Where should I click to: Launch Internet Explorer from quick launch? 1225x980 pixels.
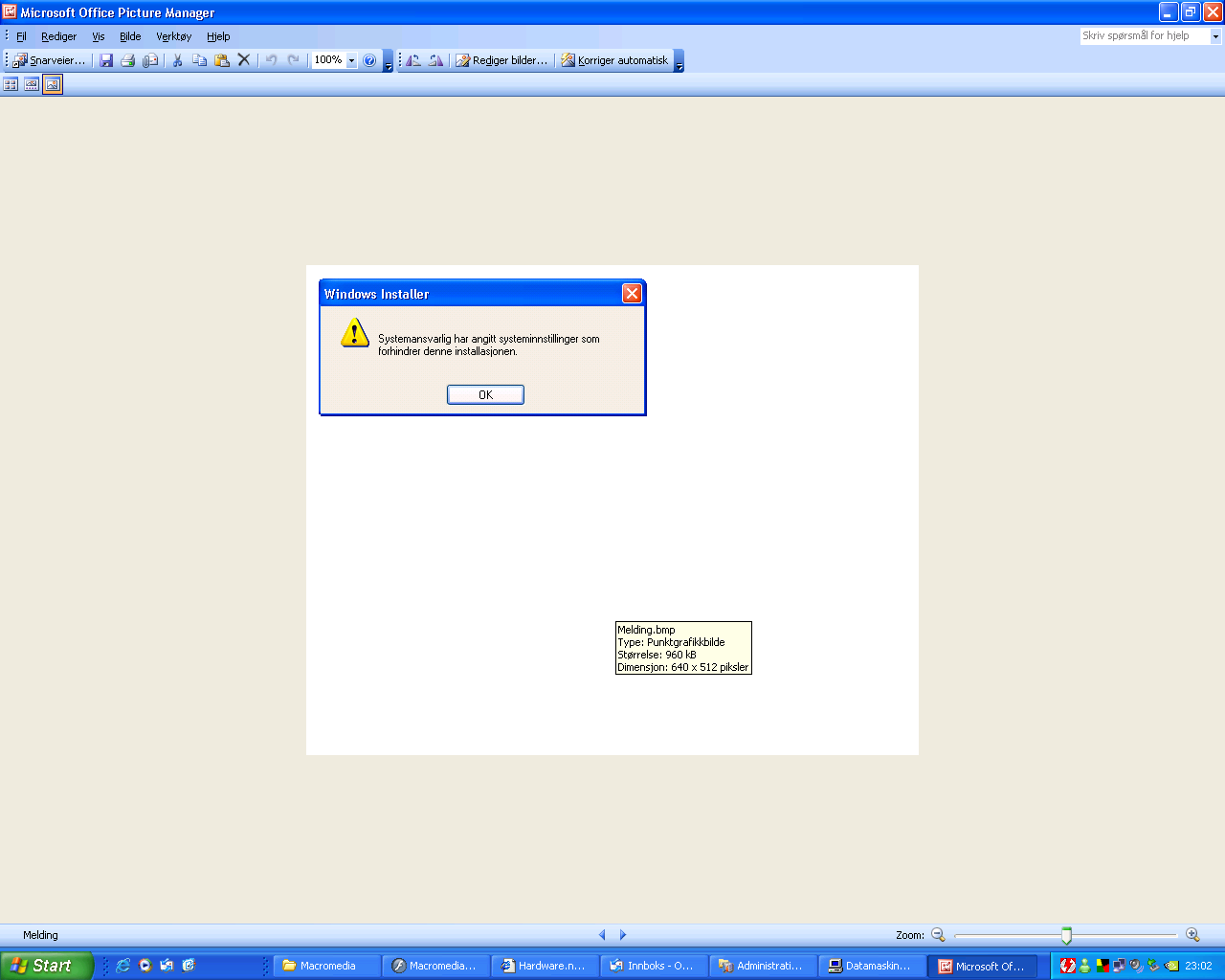(122, 966)
